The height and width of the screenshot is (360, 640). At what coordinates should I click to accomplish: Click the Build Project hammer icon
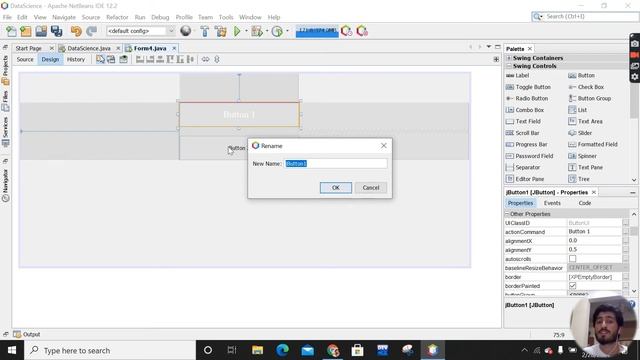pyautogui.click(x=204, y=31)
